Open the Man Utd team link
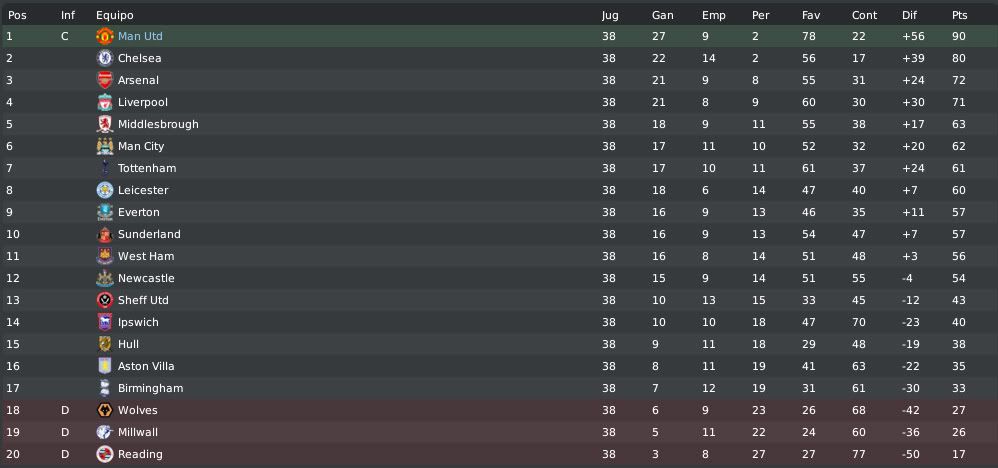The height and width of the screenshot is (468, 998). 140,36
